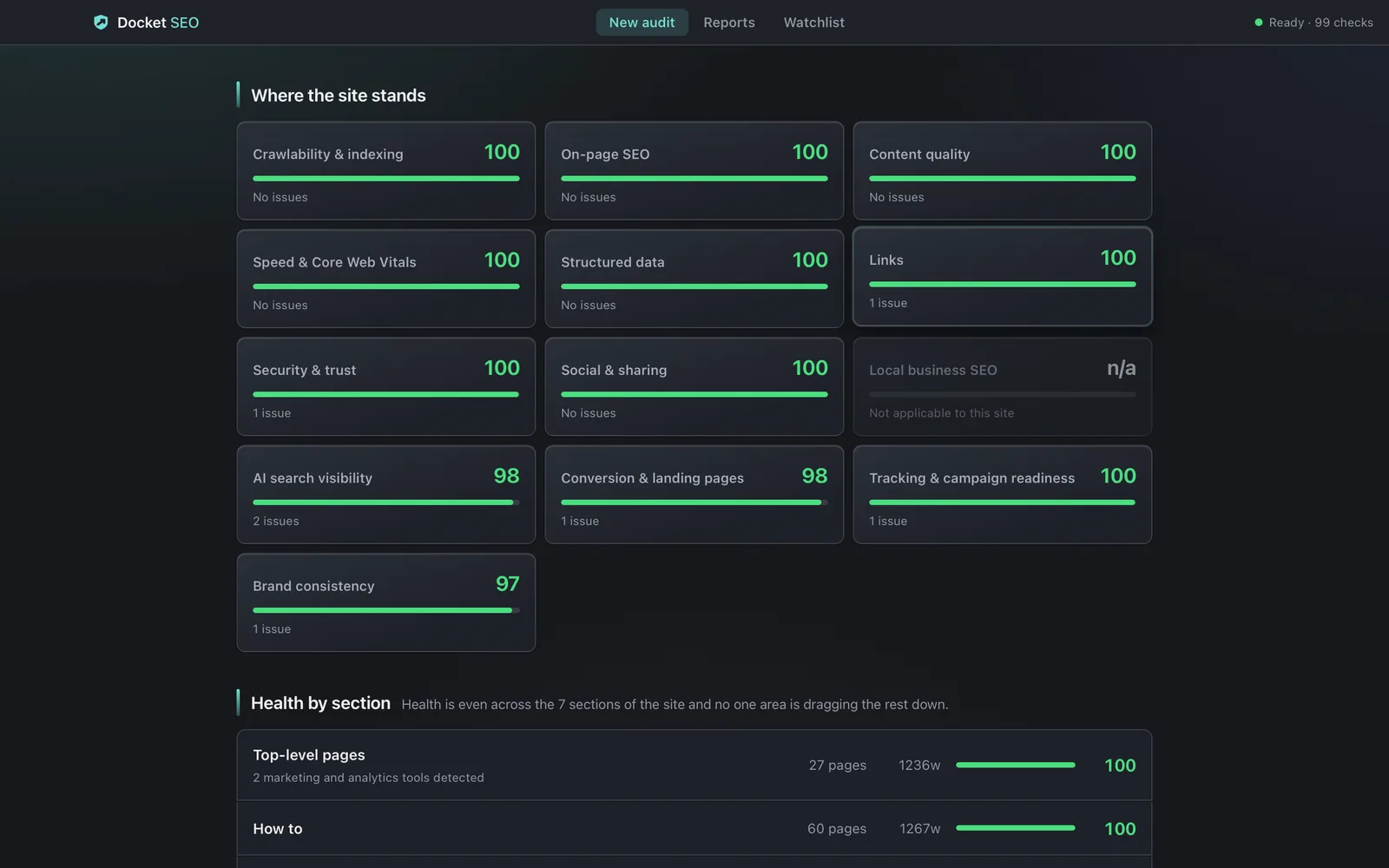
Task: Select the Social & sharing card
Action: click(694, 387)
